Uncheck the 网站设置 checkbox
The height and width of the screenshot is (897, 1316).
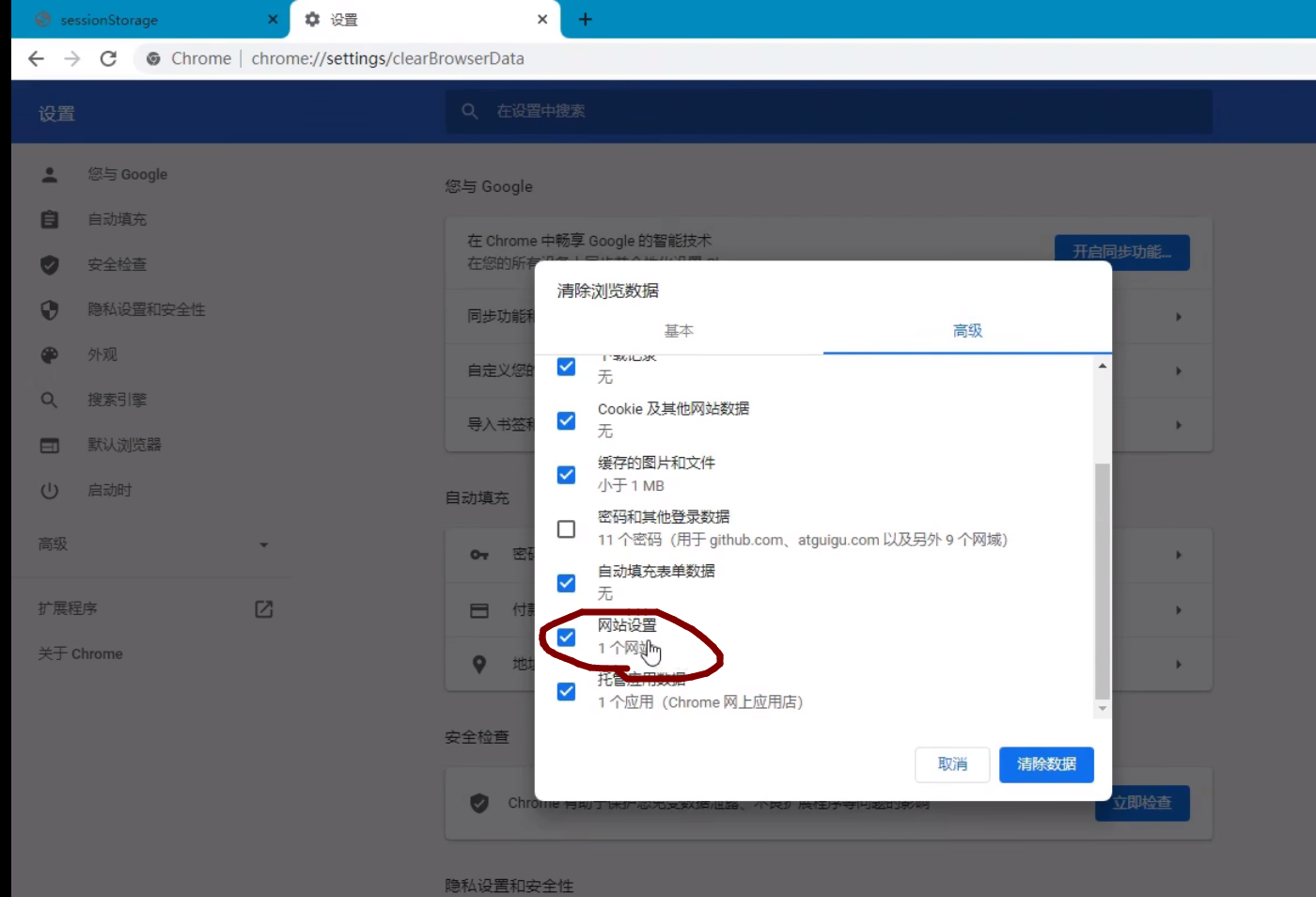[566, 637]
